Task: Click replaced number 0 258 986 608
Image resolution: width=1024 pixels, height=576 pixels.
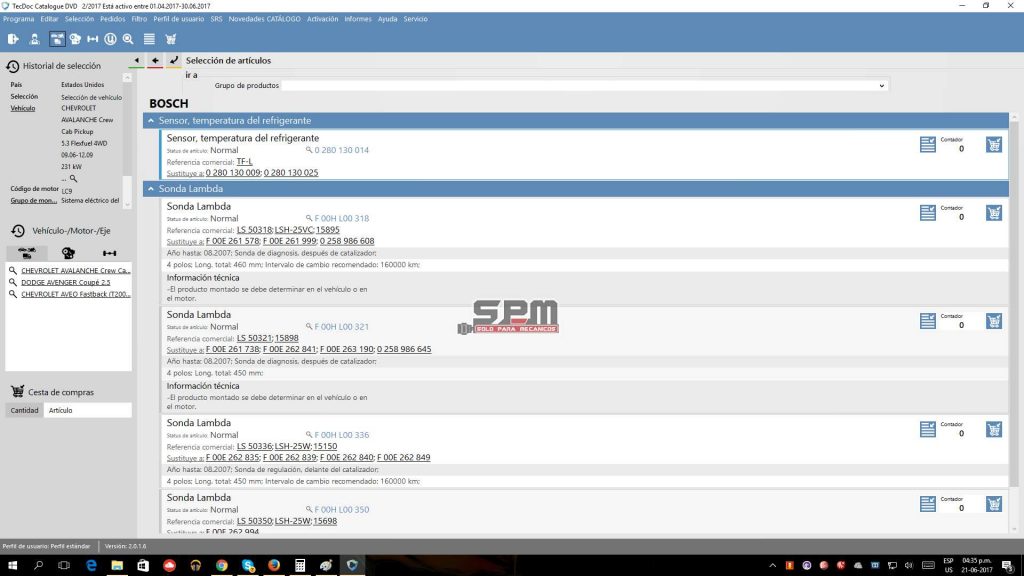Action: (347, 241)
